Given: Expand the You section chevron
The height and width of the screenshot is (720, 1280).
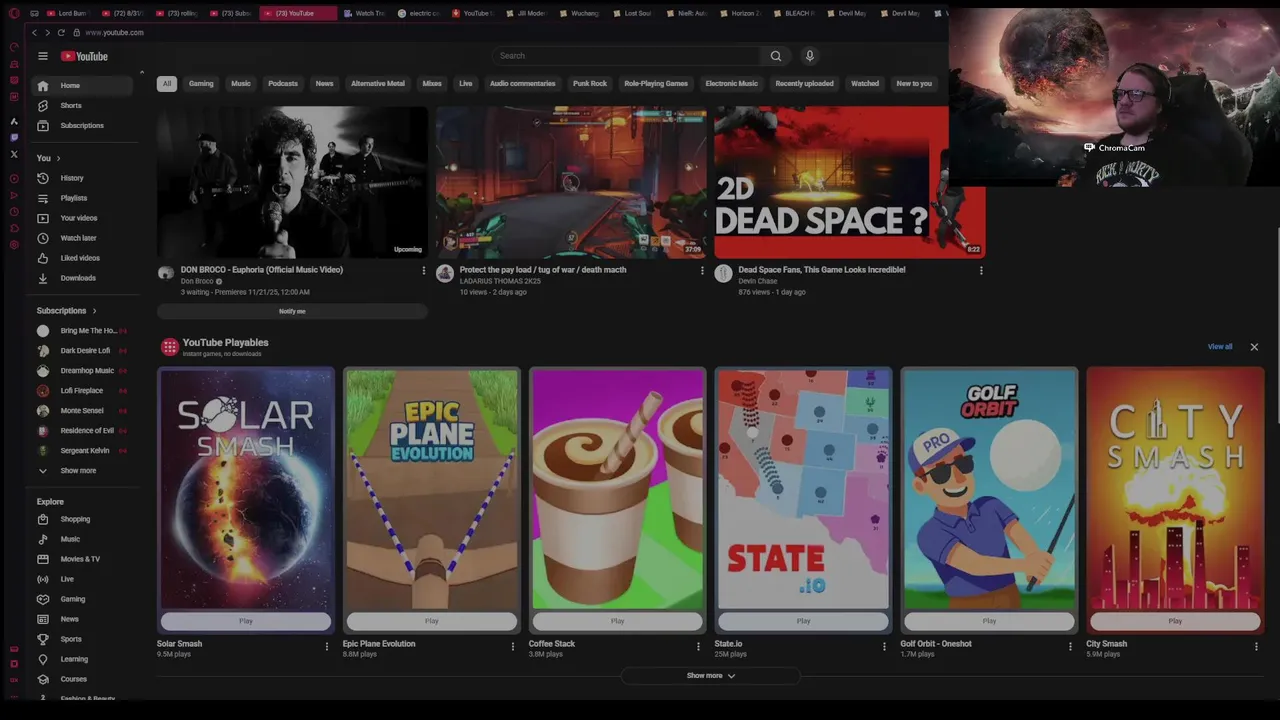Looking at the screenshot, I should coord(58,158).
